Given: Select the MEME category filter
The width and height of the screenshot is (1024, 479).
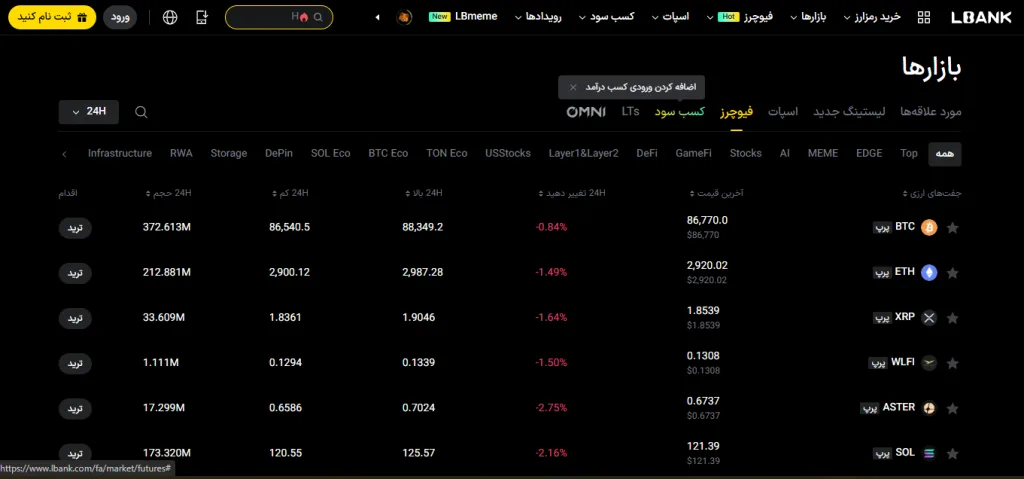Looking at the screenshot, I should (822, 153).
